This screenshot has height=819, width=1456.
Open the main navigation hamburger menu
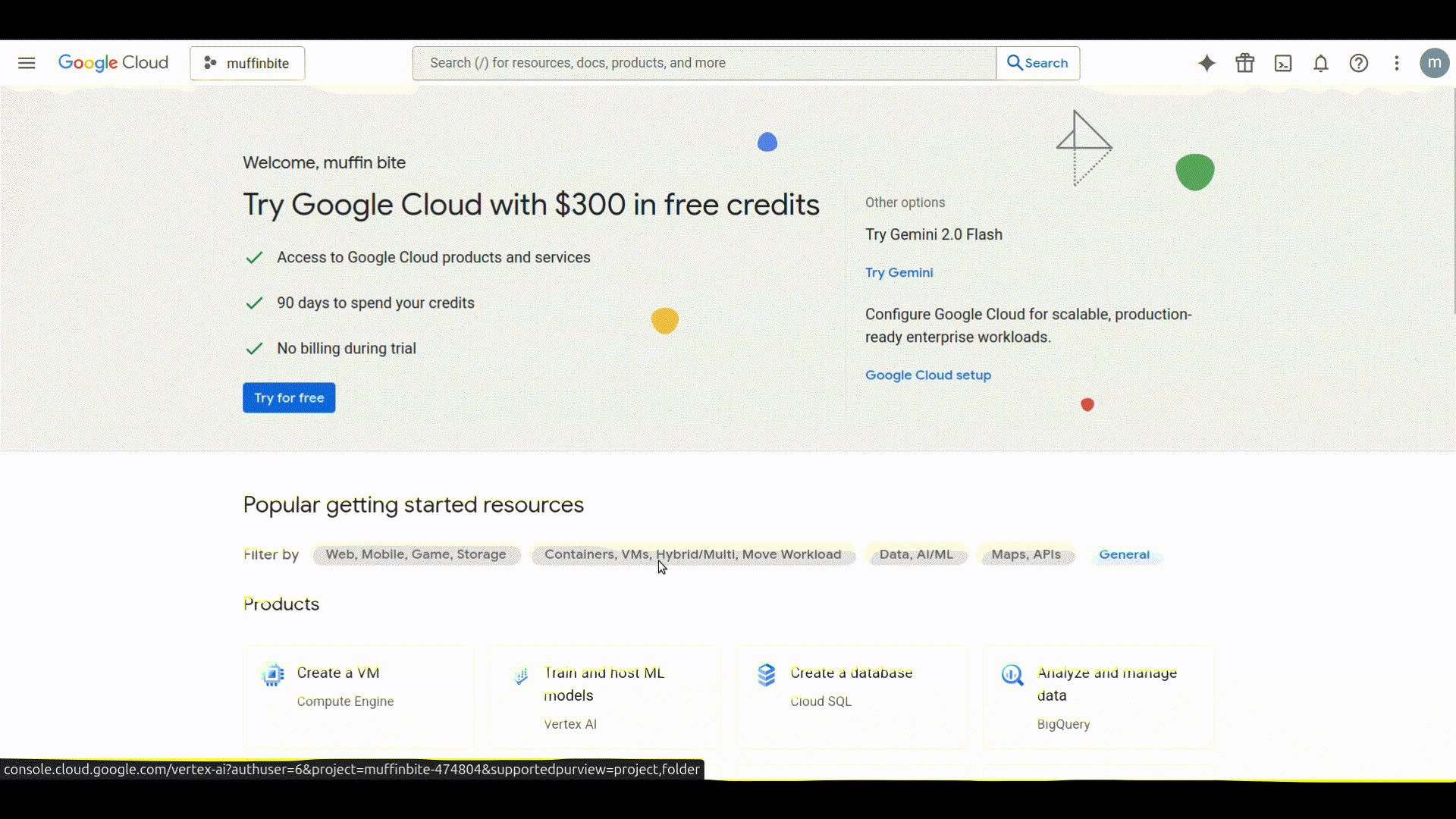(x=27, y=63)
